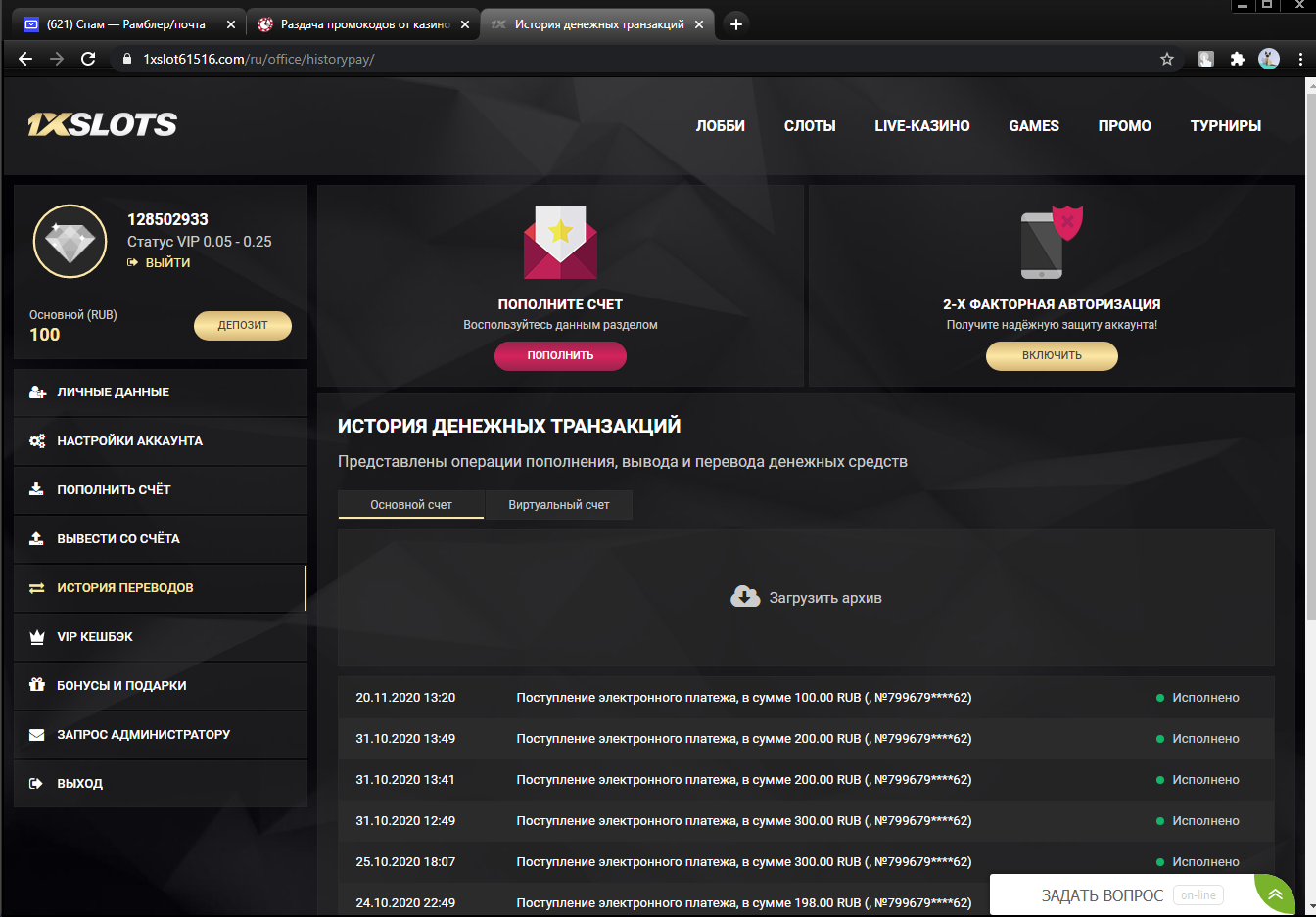The image size is (1316, 917).
Task: Select the 25.10.2020 18:07 transaction date
Action: click(x=405, y=862)
